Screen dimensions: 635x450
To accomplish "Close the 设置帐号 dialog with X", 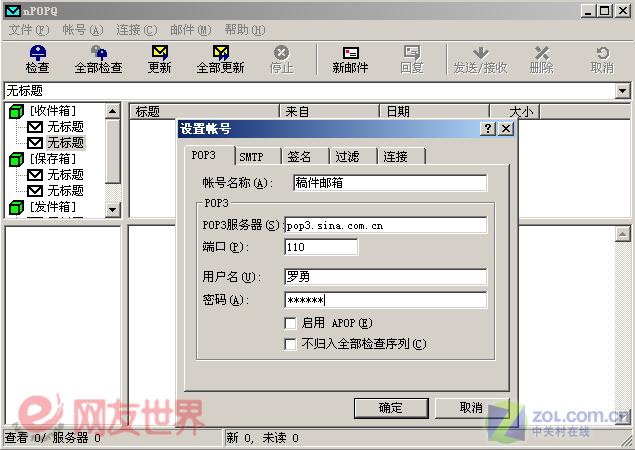I will click(x=506, y=129).
